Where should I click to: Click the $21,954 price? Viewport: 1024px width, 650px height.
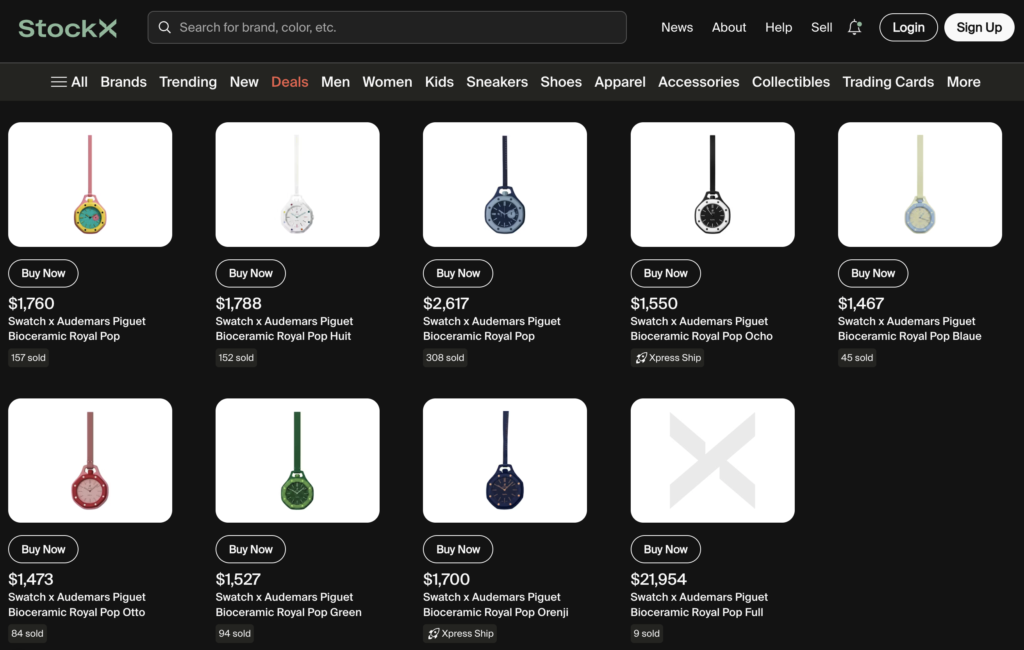click(658, 579)
